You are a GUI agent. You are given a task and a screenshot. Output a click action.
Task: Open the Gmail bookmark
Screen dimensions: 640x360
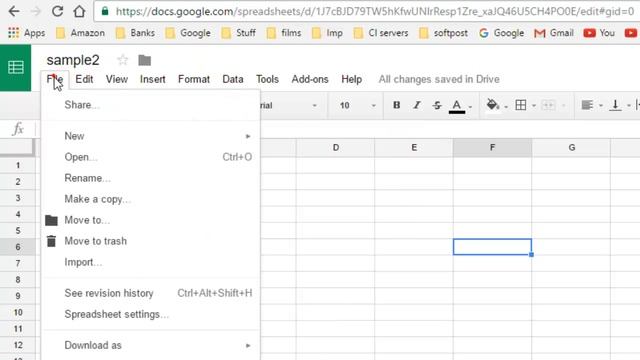point(554,33)
